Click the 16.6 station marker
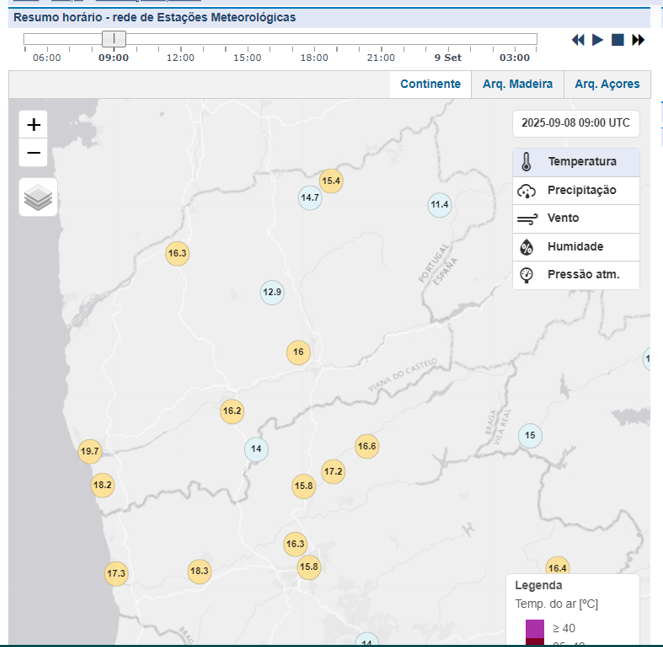 pyautogui.click(x=367, y=447)
